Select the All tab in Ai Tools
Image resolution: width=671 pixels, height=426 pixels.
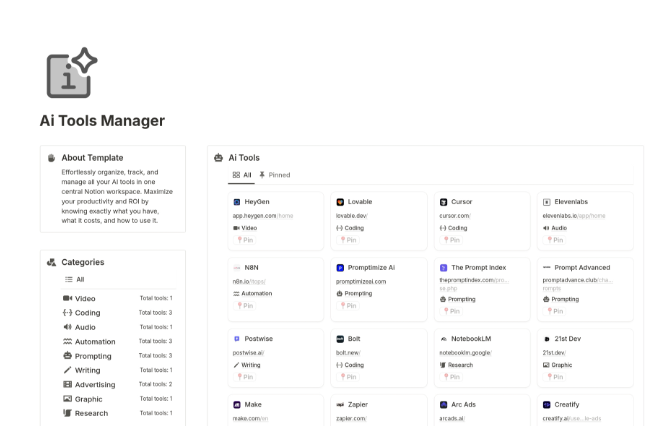pos(242,175)
